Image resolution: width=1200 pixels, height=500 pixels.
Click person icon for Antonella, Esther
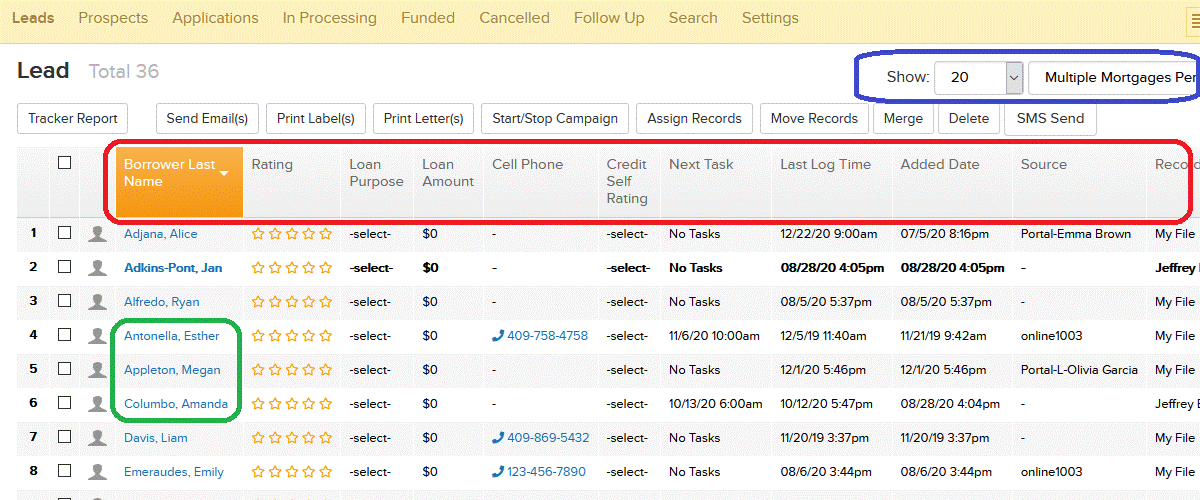(x=97, y=336)
